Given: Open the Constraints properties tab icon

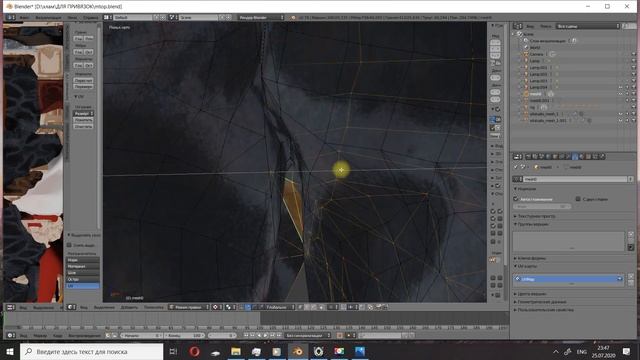Looking at the screenshot, I should point(562,156).
